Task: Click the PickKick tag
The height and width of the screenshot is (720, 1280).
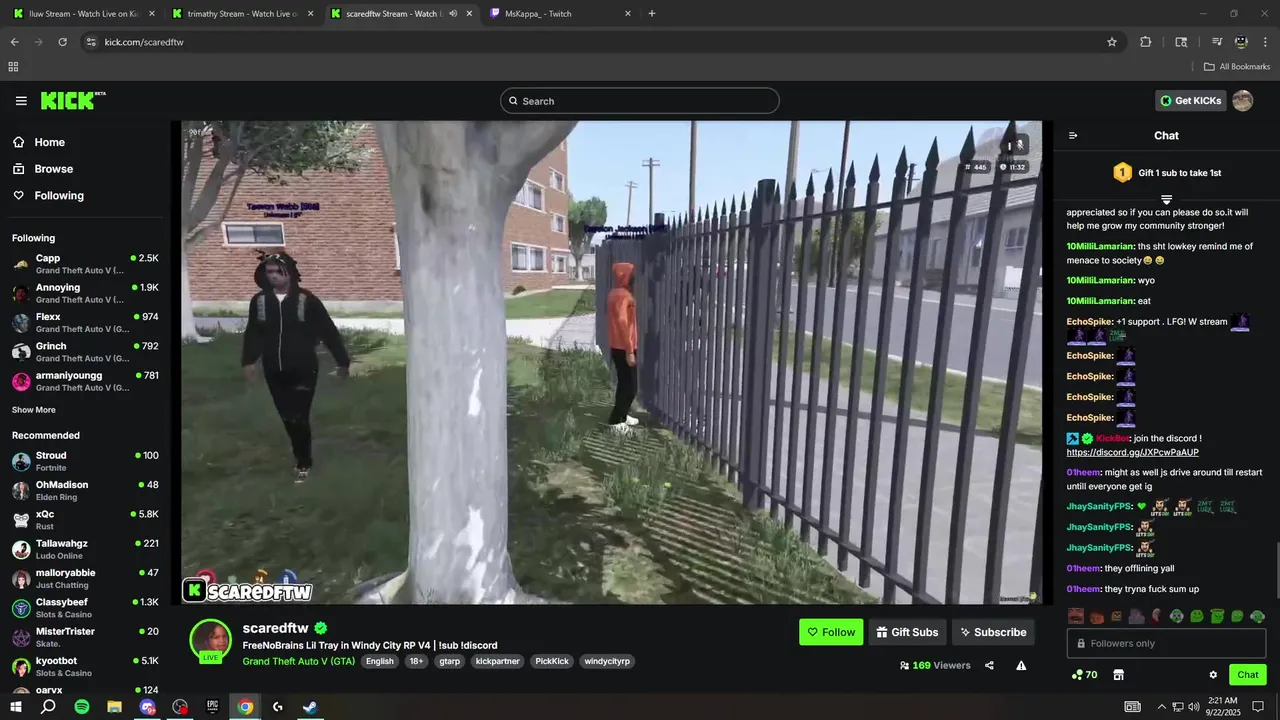Action: (552, 661)
